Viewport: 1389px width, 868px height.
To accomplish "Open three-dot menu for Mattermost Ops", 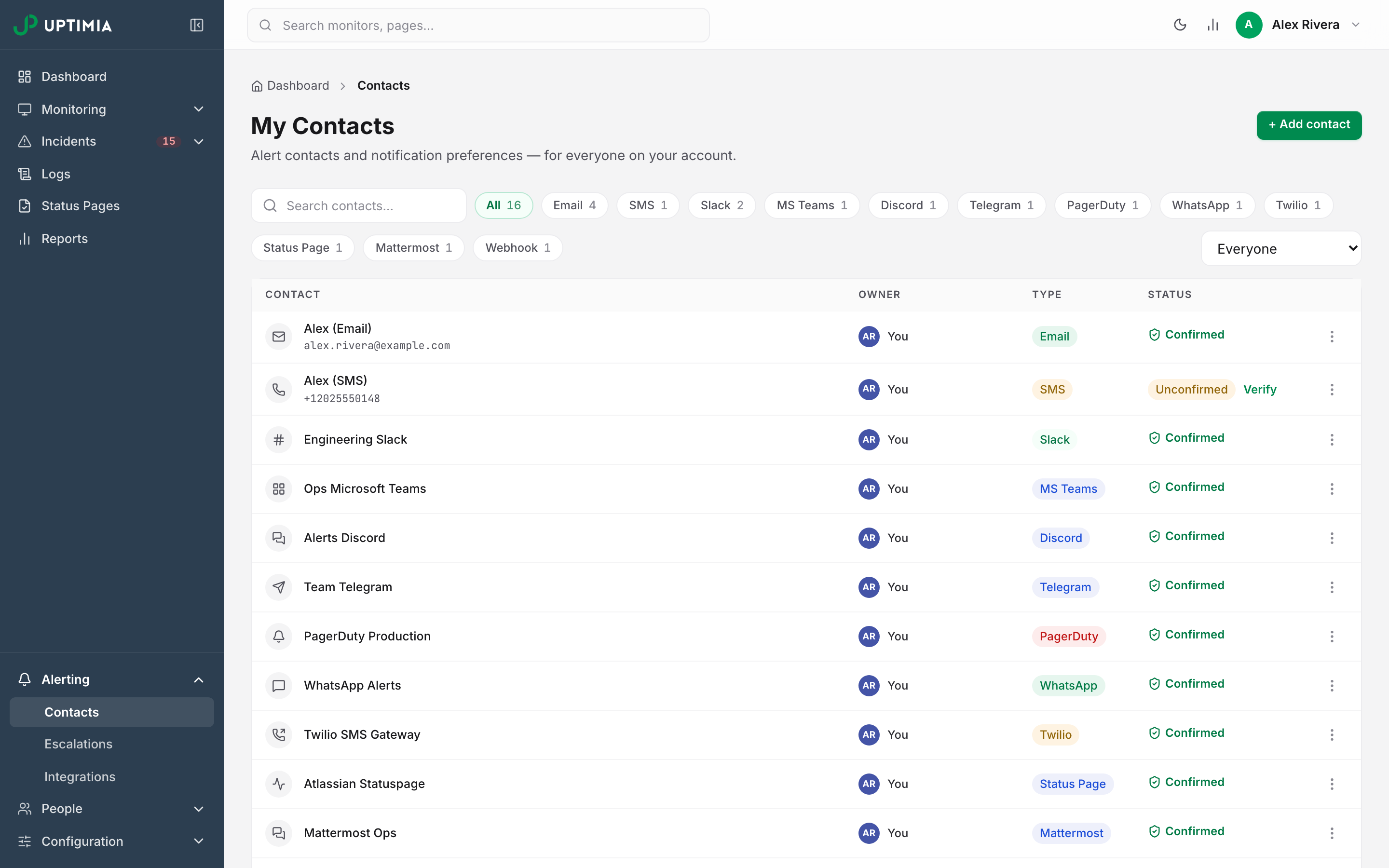I will [x=1332, y=833].
